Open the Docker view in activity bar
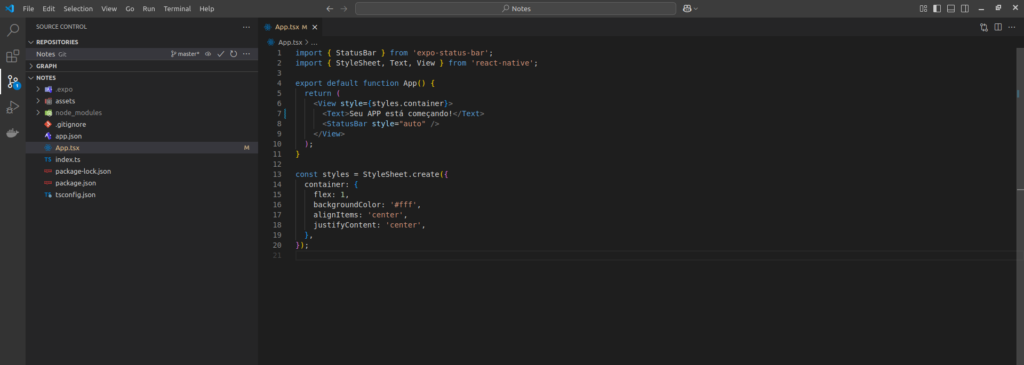Viewport: 1024px width, 365px height. pyautogui.click(x=12, y=133)
